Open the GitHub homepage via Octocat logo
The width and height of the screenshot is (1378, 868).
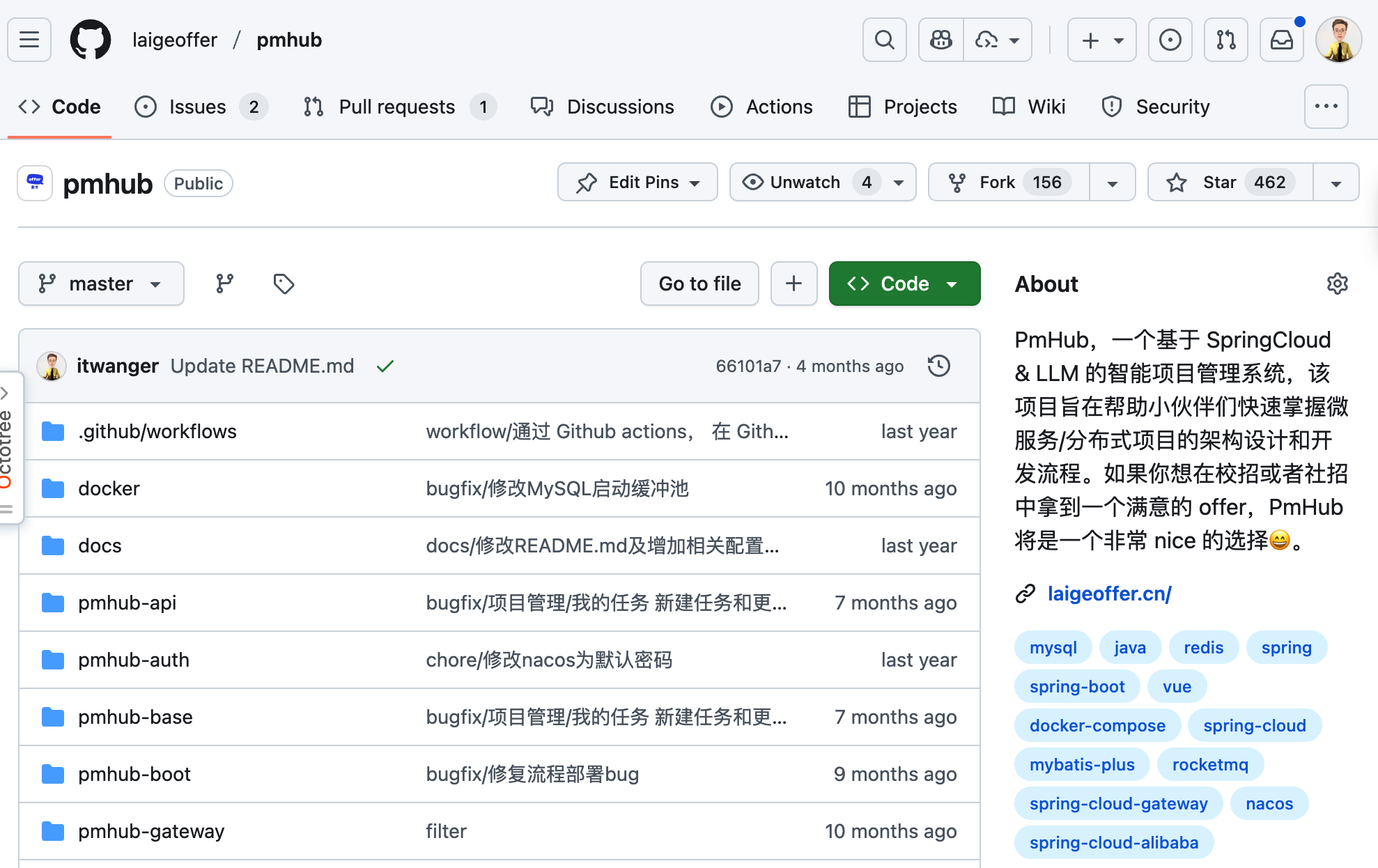(x=91, y=40)
